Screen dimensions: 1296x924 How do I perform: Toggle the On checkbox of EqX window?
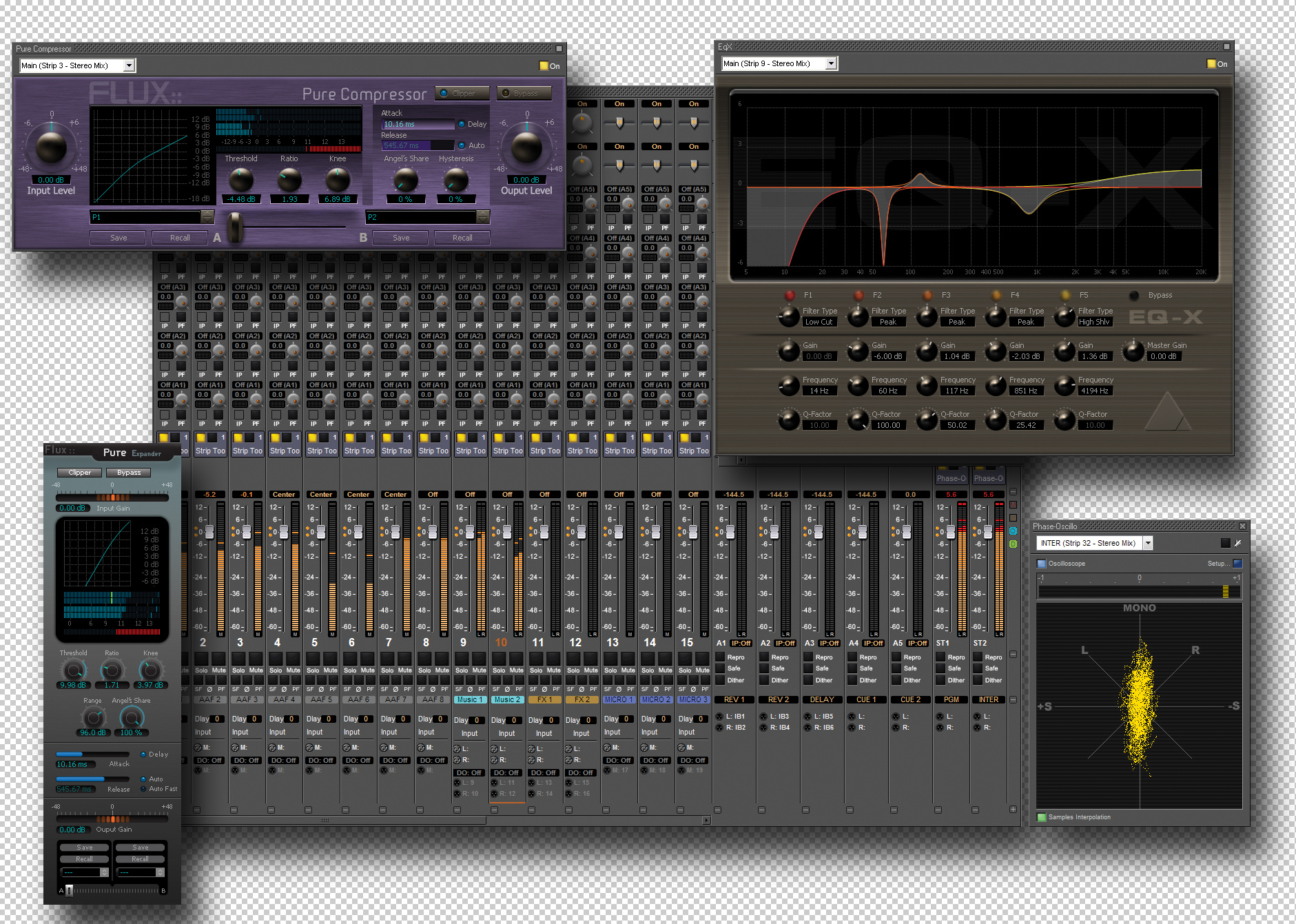1211,64
